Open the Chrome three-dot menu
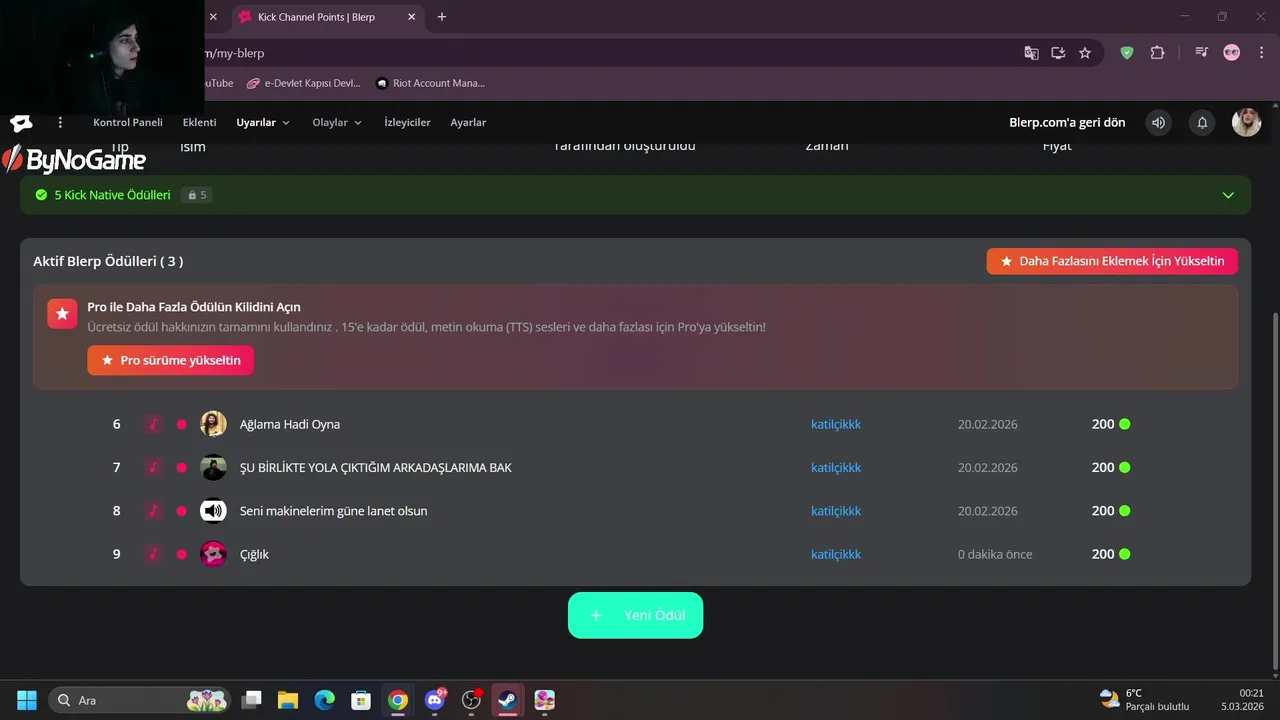 tap(1260, 53)
